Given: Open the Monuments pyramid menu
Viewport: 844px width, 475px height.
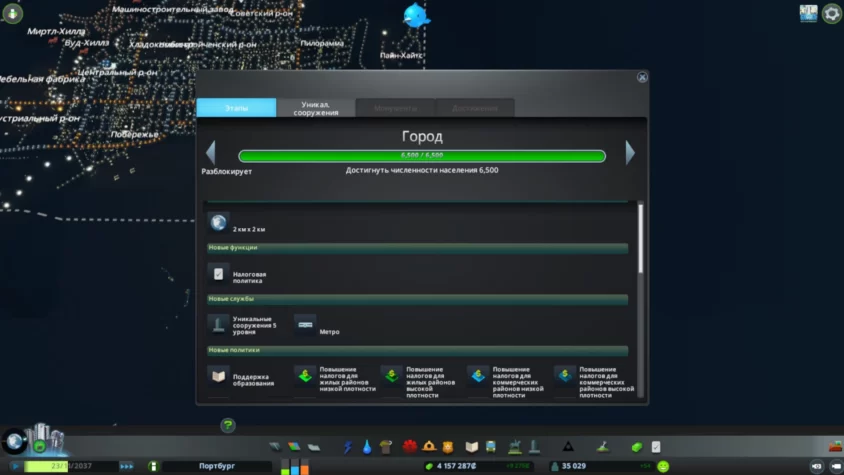Looking at the screenshot, I should point(568,446).
